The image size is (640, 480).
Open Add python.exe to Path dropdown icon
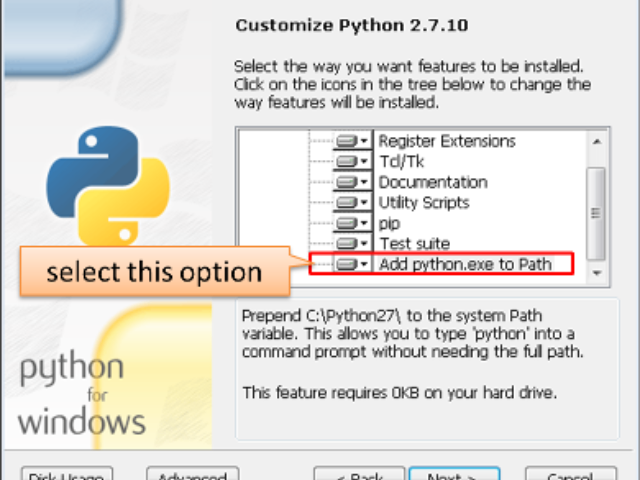[x=353, y=264]
